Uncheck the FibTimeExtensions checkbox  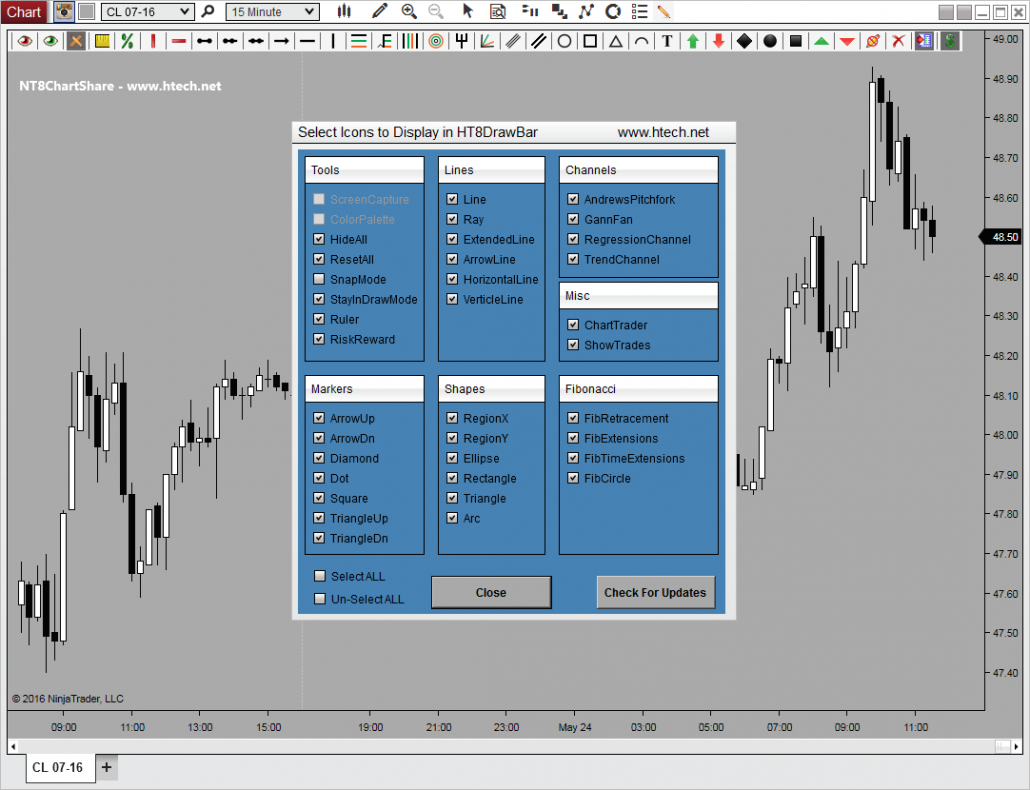573,458
